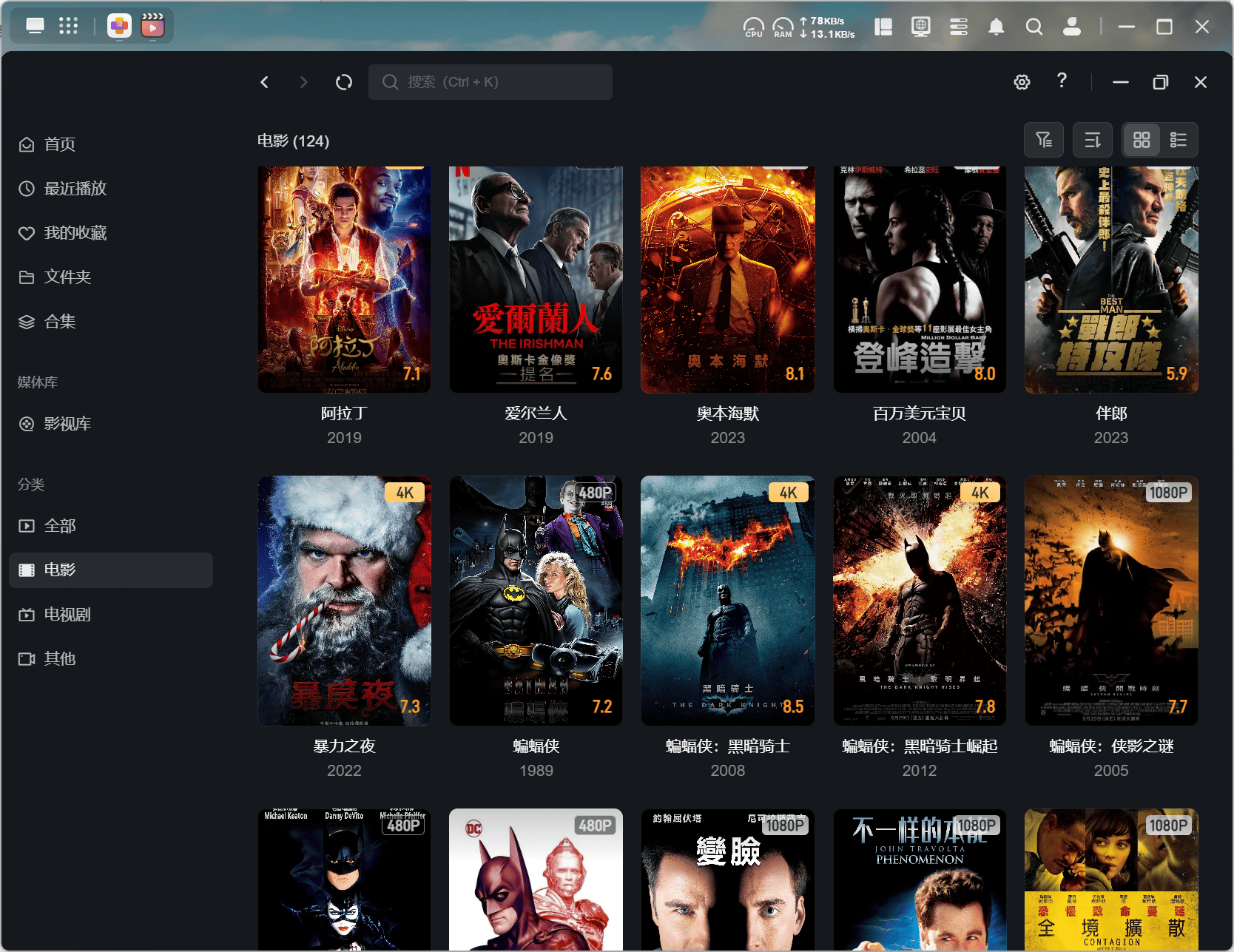Go to 最近播放 recent playback

75,189
